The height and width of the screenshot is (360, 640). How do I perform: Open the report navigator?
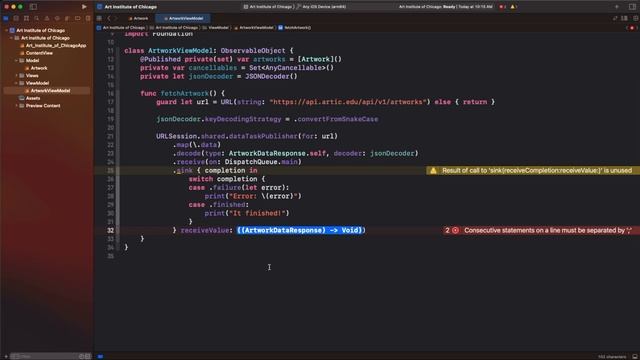click(x=88, y=18)
